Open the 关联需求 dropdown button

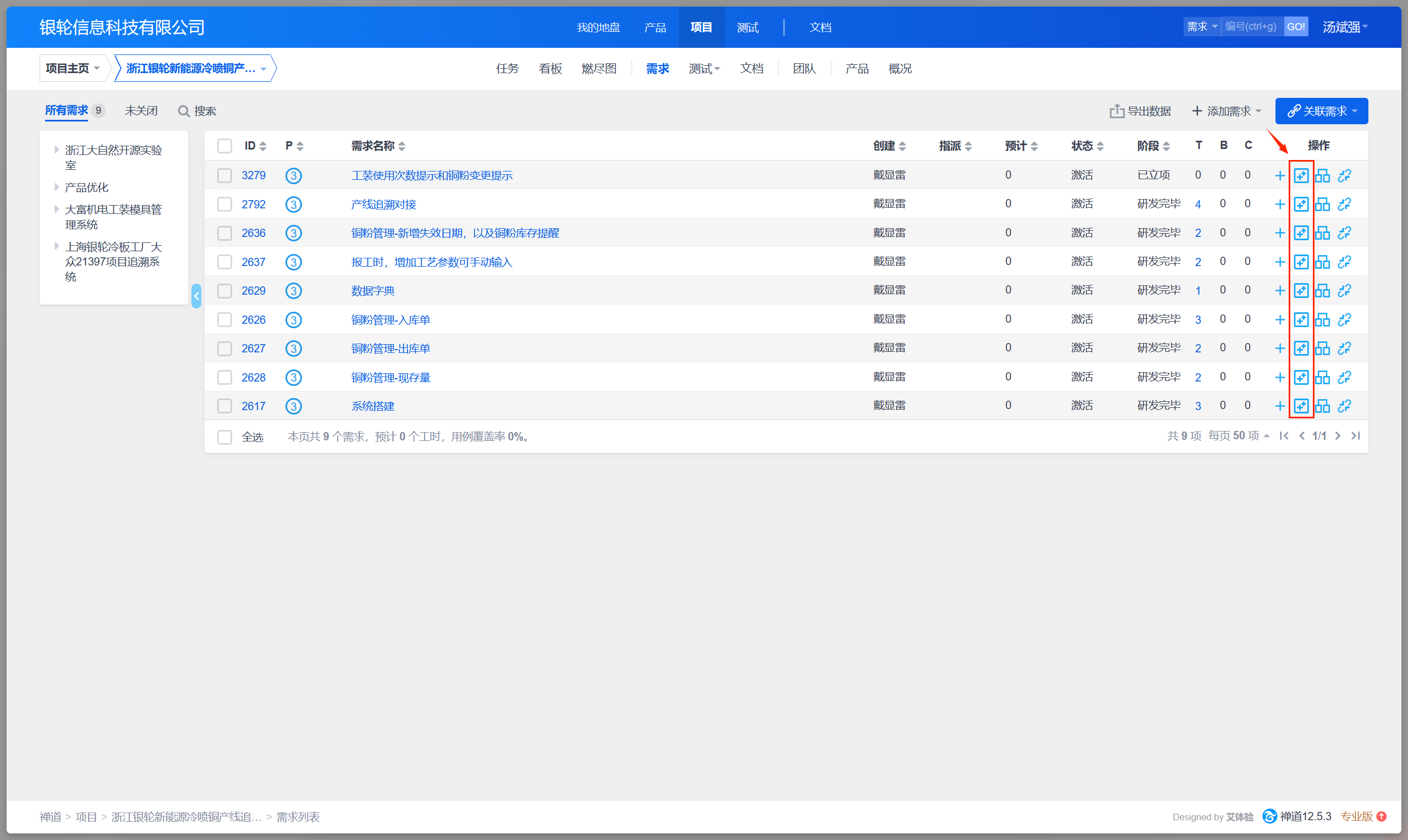[1322, 111]
